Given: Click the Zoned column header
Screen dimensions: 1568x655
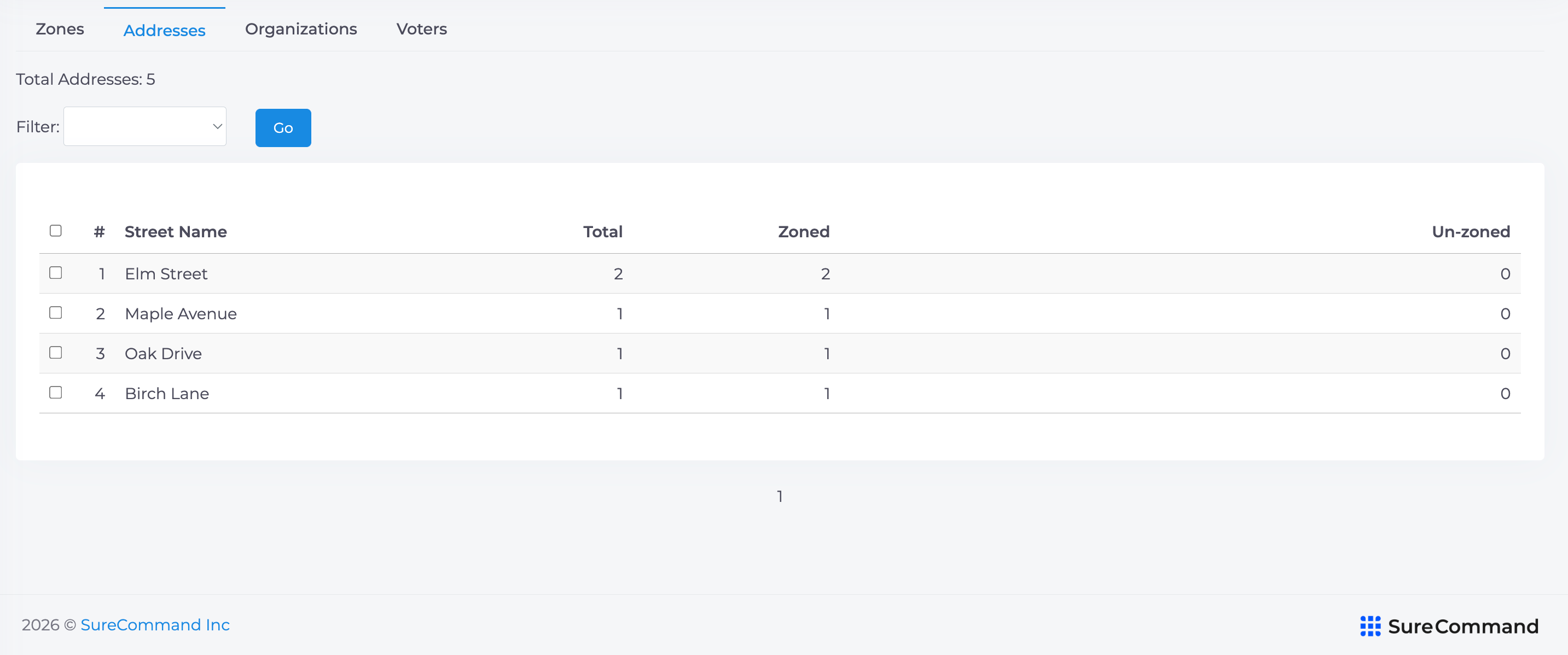Looking at the screenshot, I should (804, 232).
